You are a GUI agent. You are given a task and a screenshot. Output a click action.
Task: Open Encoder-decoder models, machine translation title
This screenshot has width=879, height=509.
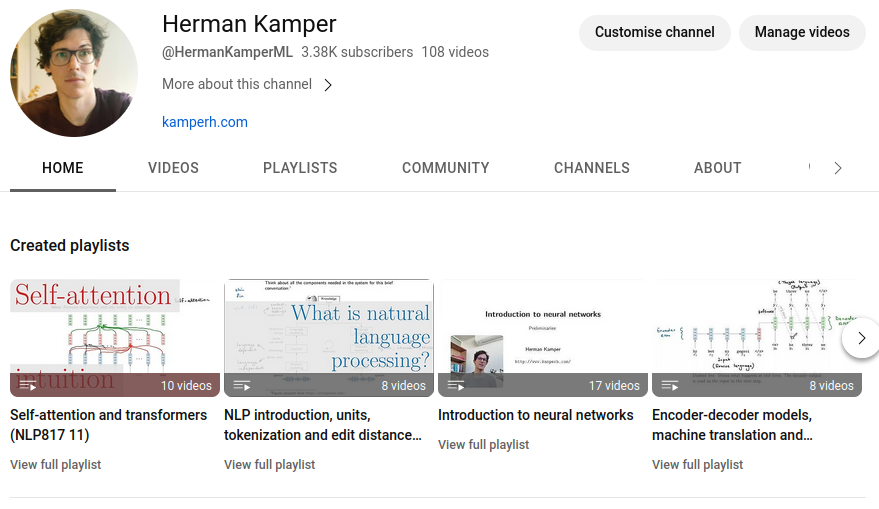pos(733,425)
